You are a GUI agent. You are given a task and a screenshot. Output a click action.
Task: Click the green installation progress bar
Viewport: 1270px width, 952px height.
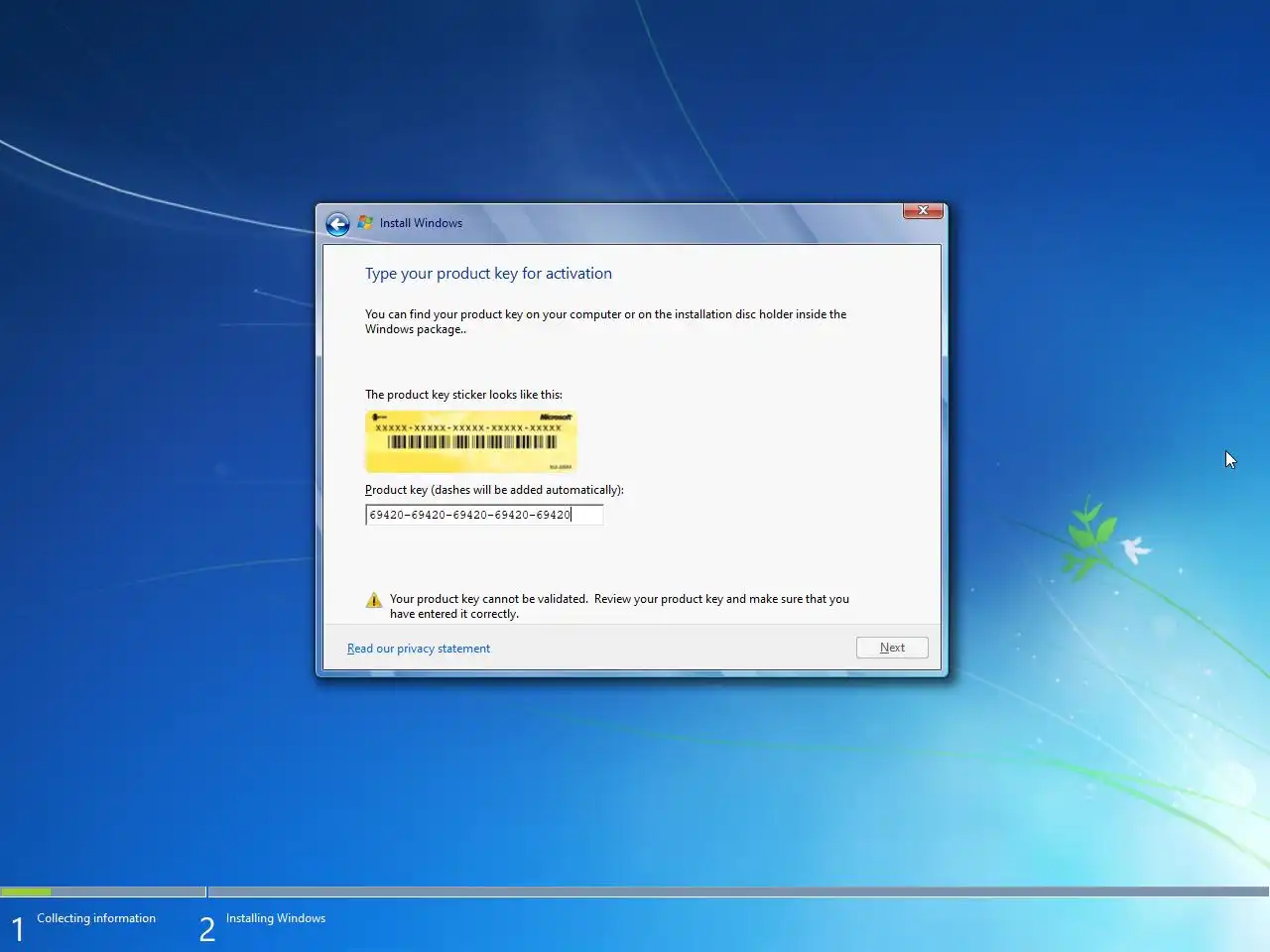click(x=26, y=892)
